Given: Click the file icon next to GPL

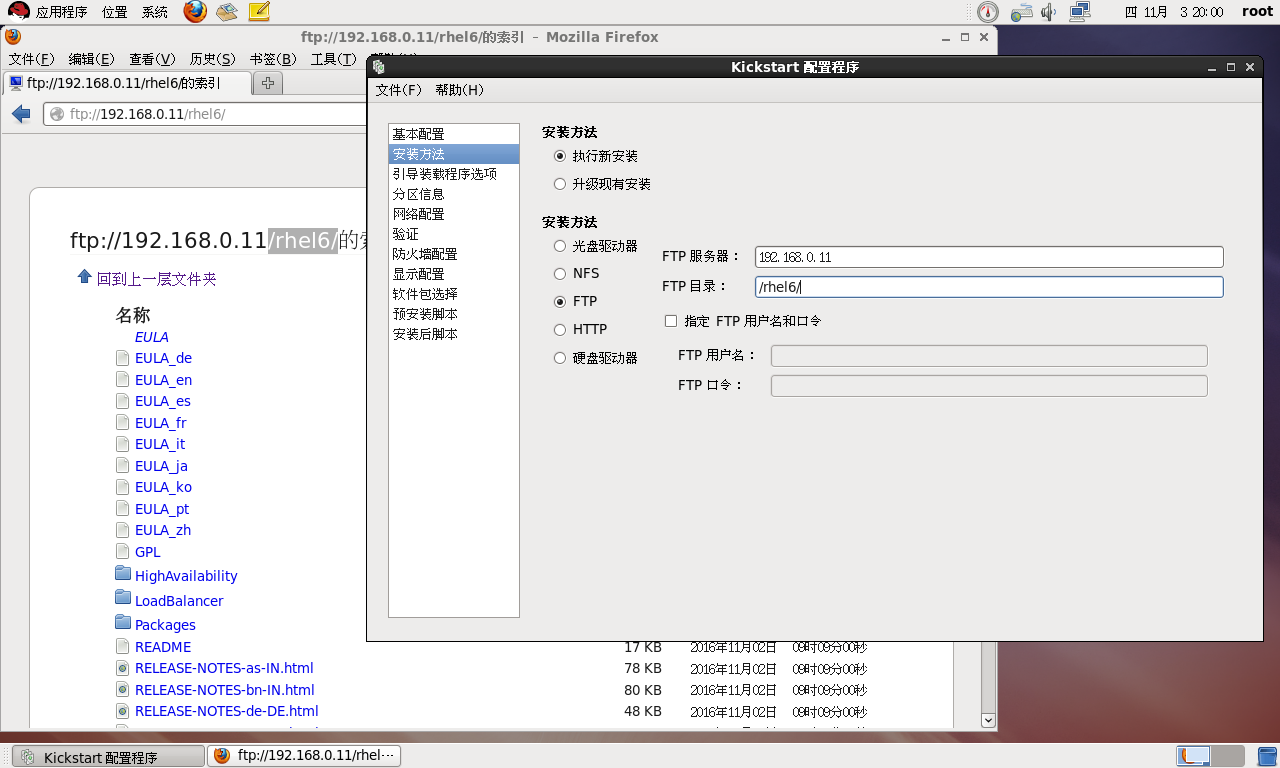Looking at the screenshot, I should coord(123,552).
